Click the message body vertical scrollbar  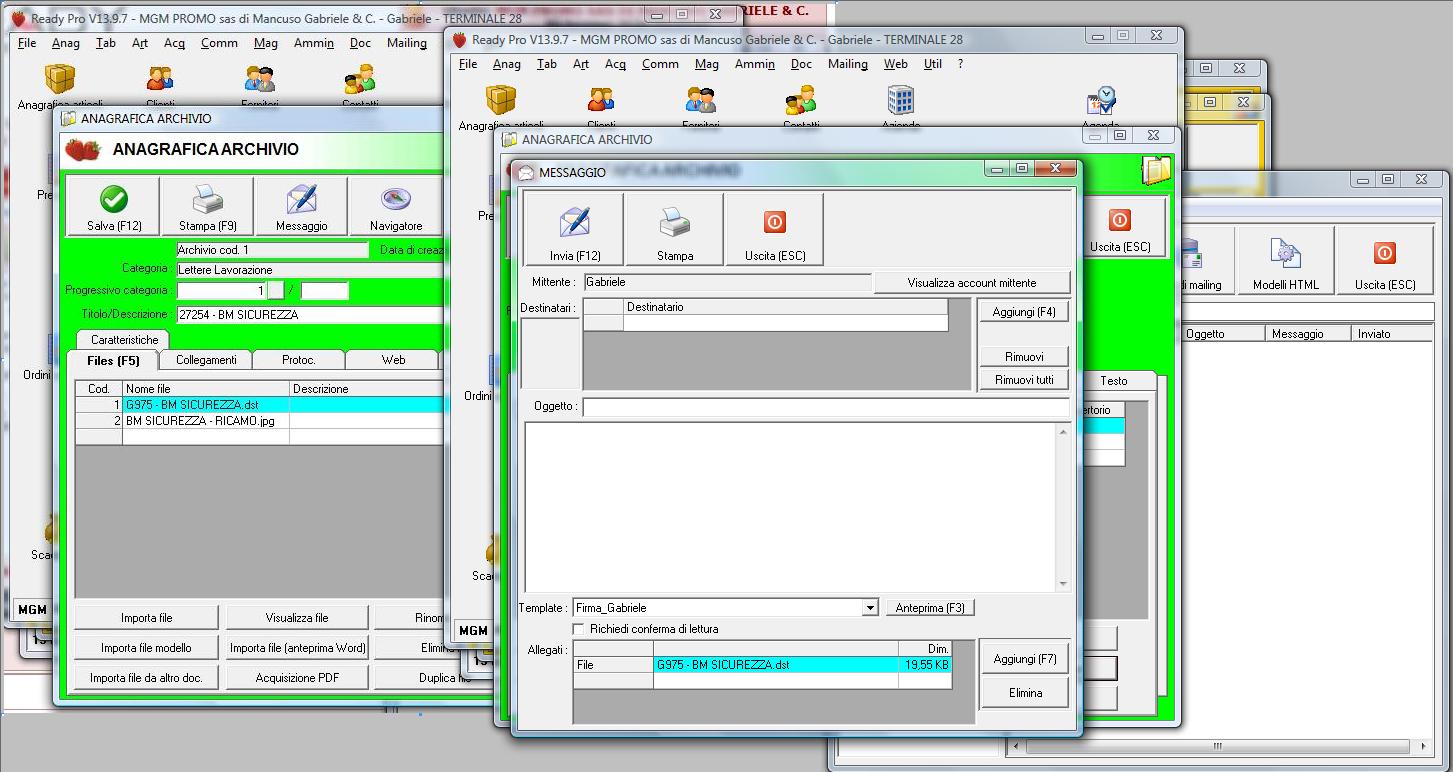1062,507
